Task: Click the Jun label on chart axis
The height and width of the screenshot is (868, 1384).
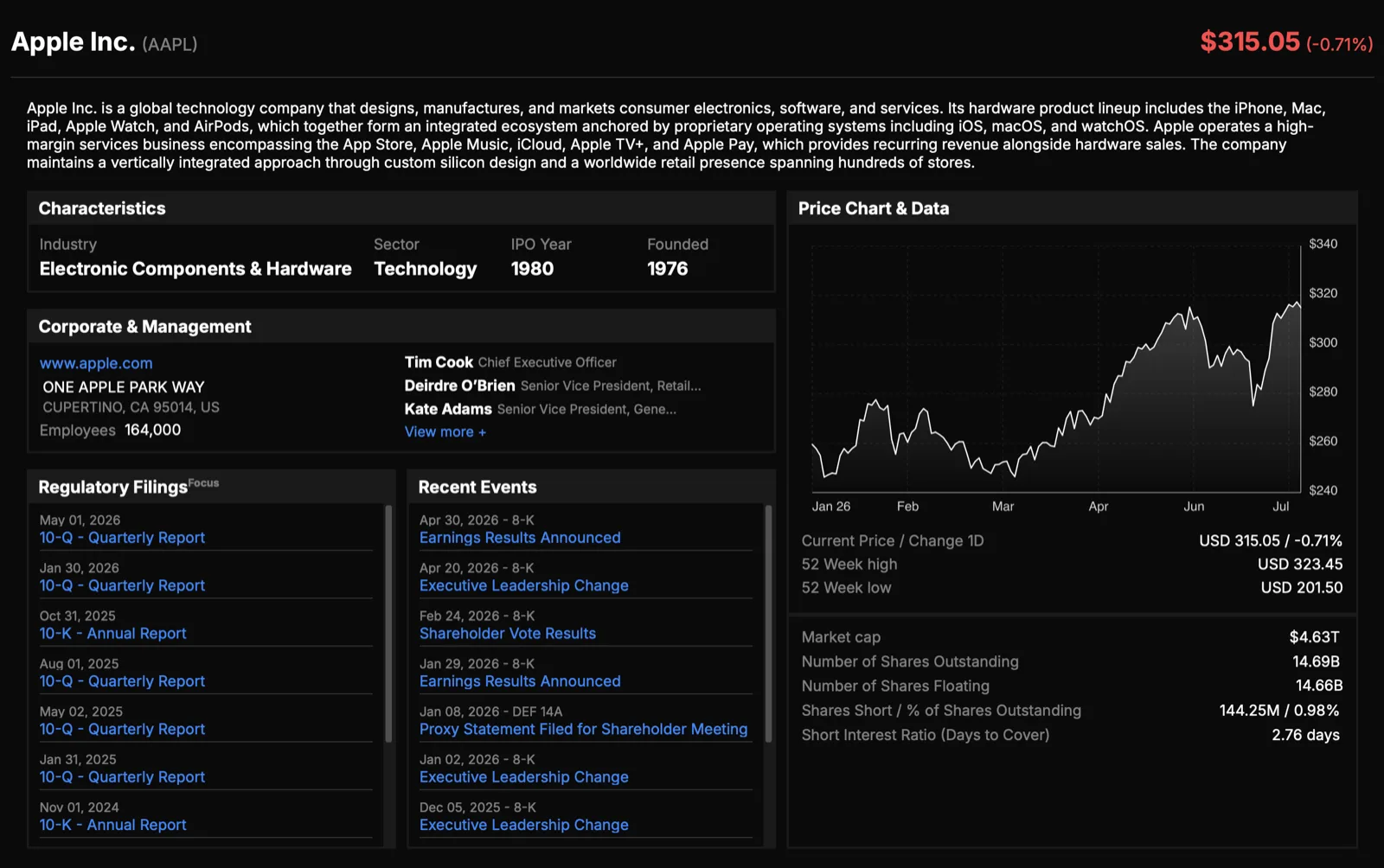Action: [x=1194, y=507]
